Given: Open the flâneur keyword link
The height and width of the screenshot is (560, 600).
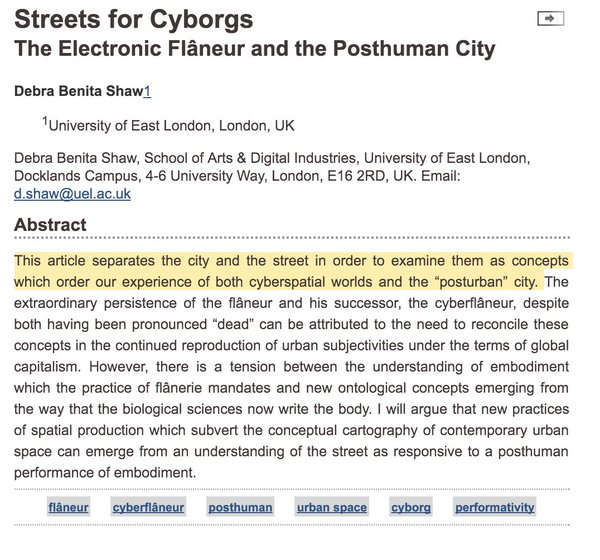Looking at the screenshot, I should click(68, 507).
